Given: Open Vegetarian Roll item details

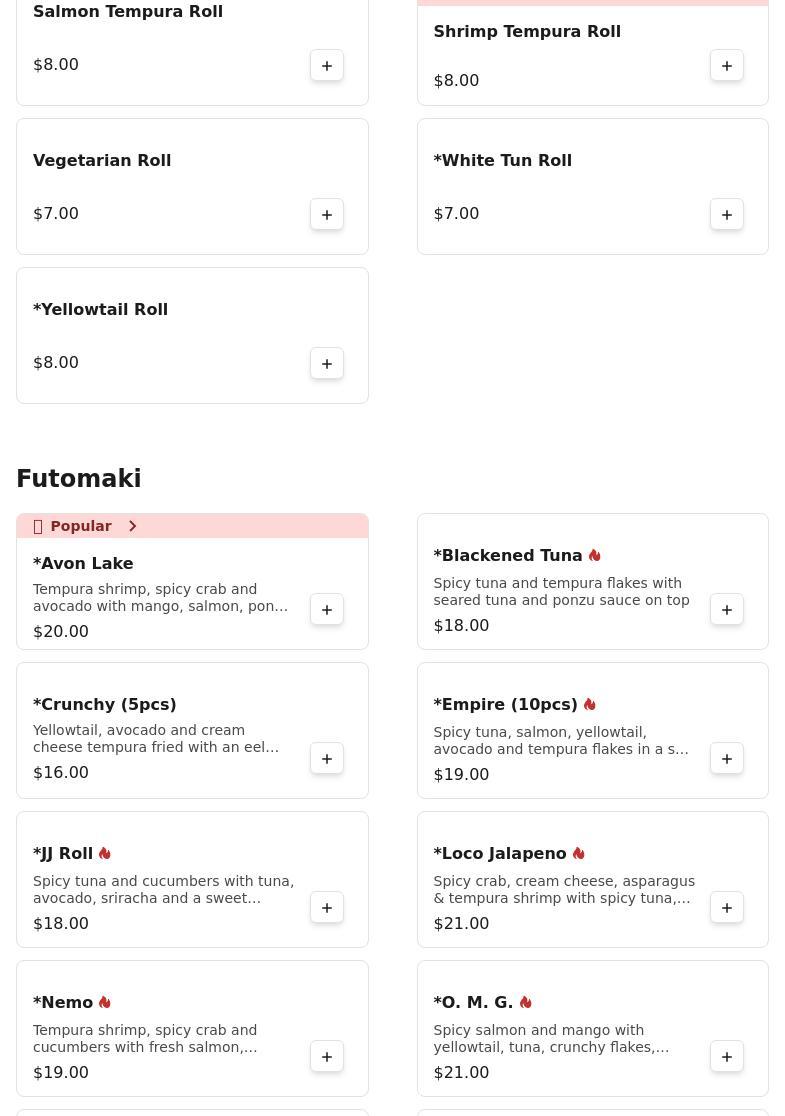Looking at the screenshot, I should pos(102,160).
